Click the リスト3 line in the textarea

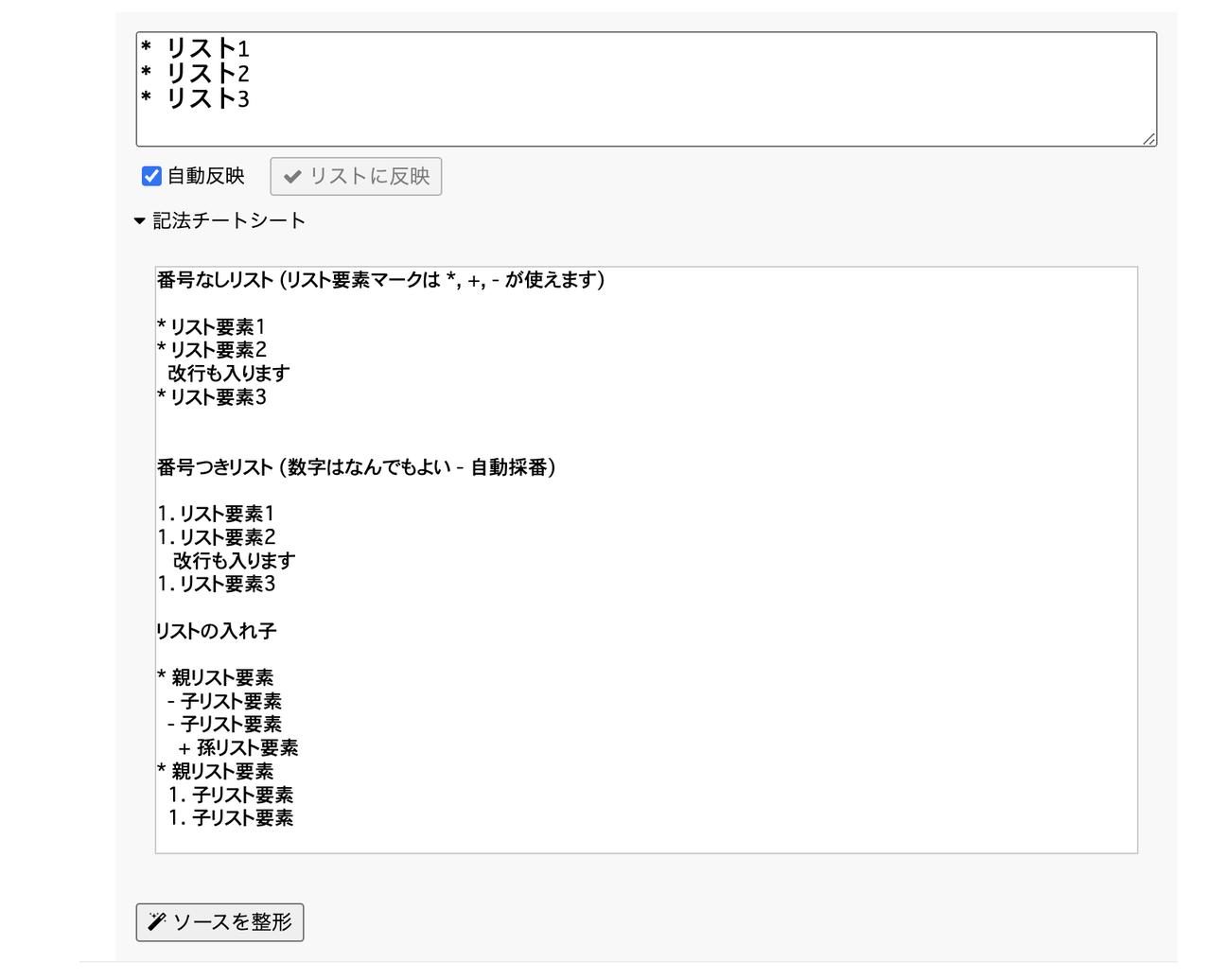(195, 98)
